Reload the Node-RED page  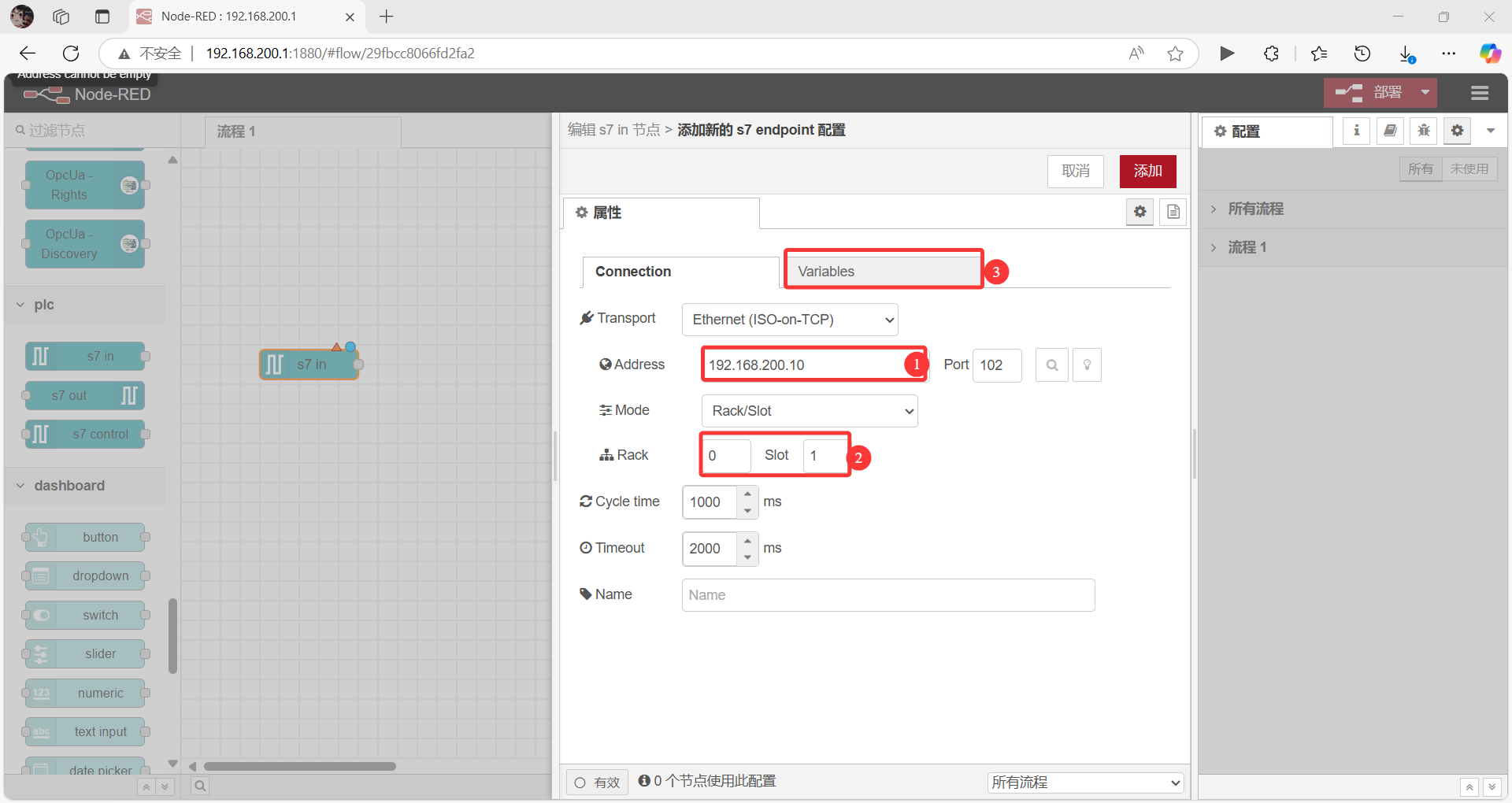[x=71, y=54]
